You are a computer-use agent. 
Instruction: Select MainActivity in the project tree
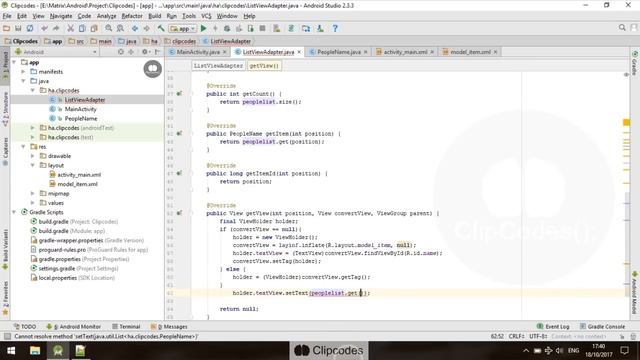click(80, 109)
